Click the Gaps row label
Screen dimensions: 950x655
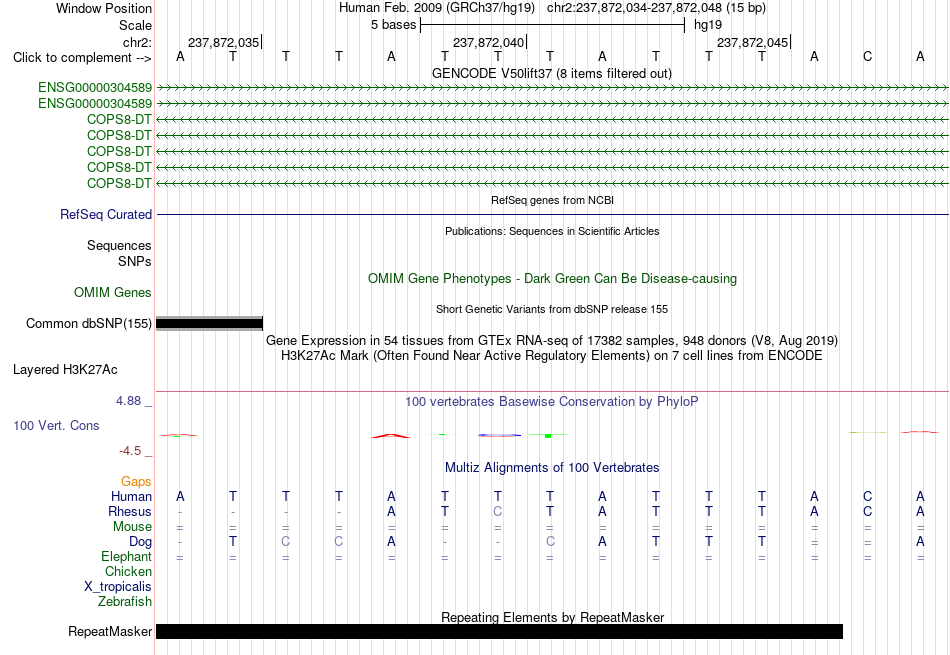point(136,481)
